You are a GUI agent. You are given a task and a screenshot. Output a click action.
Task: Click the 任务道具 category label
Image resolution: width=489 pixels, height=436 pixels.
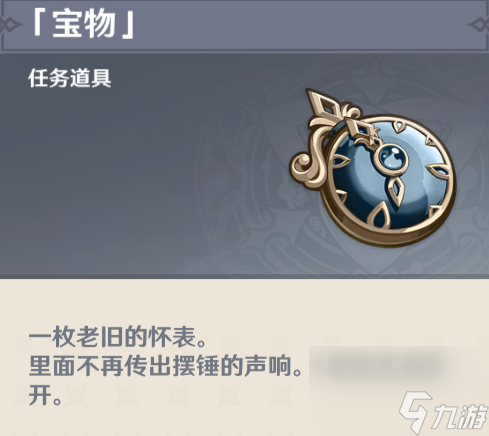[70, 78]
